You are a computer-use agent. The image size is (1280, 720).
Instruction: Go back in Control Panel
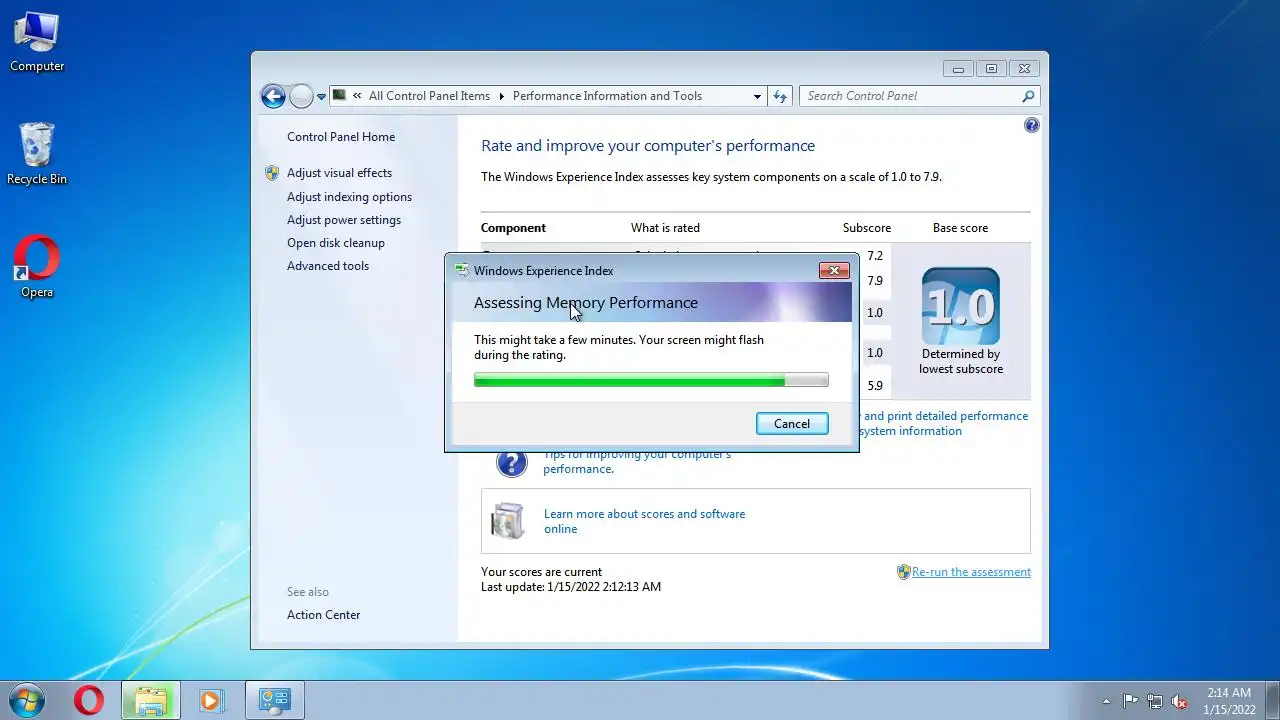pyautogui.click(x=273, y=96)
